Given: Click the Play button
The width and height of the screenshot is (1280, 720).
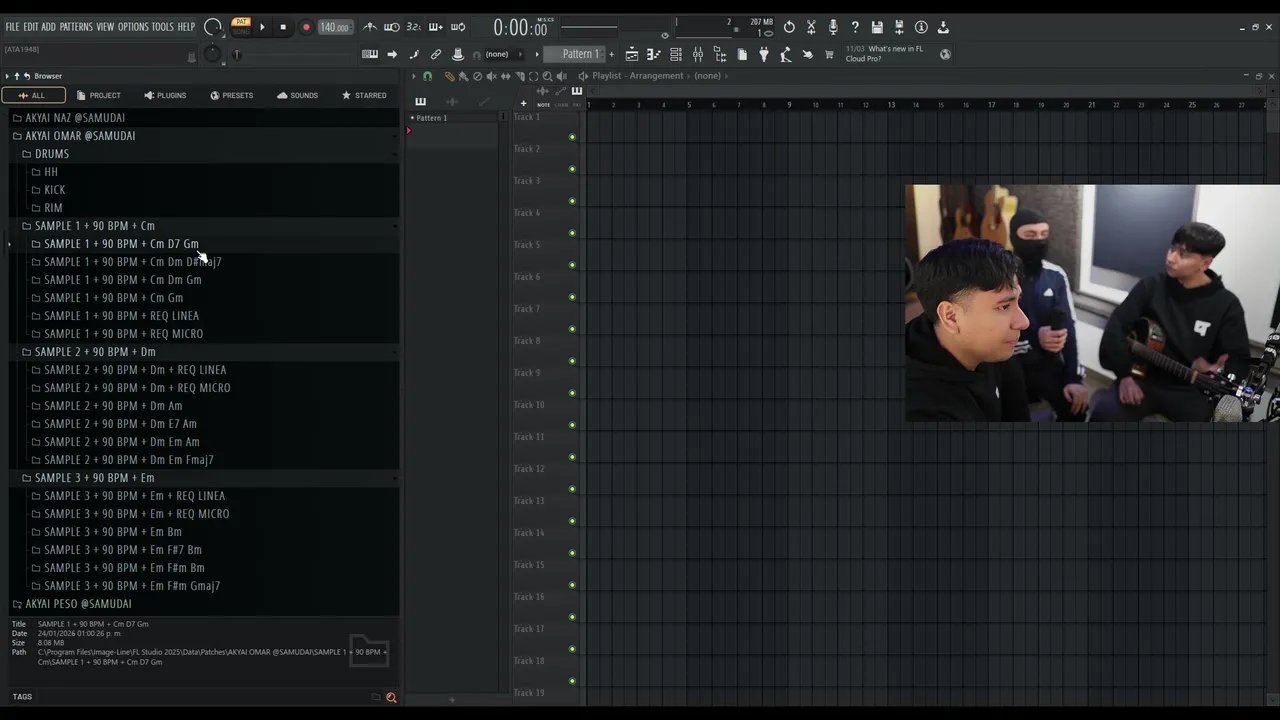Looking at the screenshot, I should [x=262, y=27].
